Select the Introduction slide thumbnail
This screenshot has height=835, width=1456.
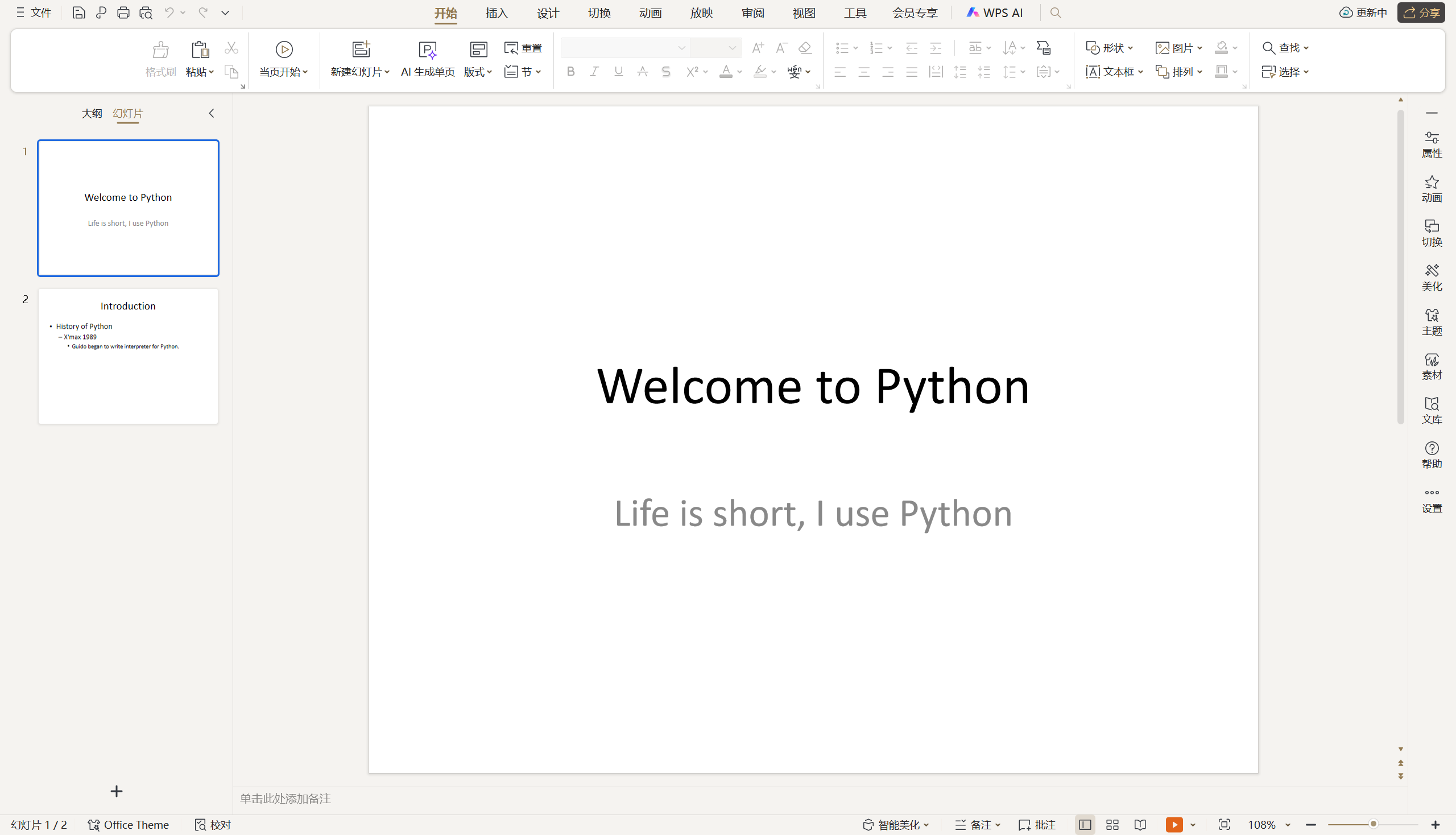click(x=128, y=356)
